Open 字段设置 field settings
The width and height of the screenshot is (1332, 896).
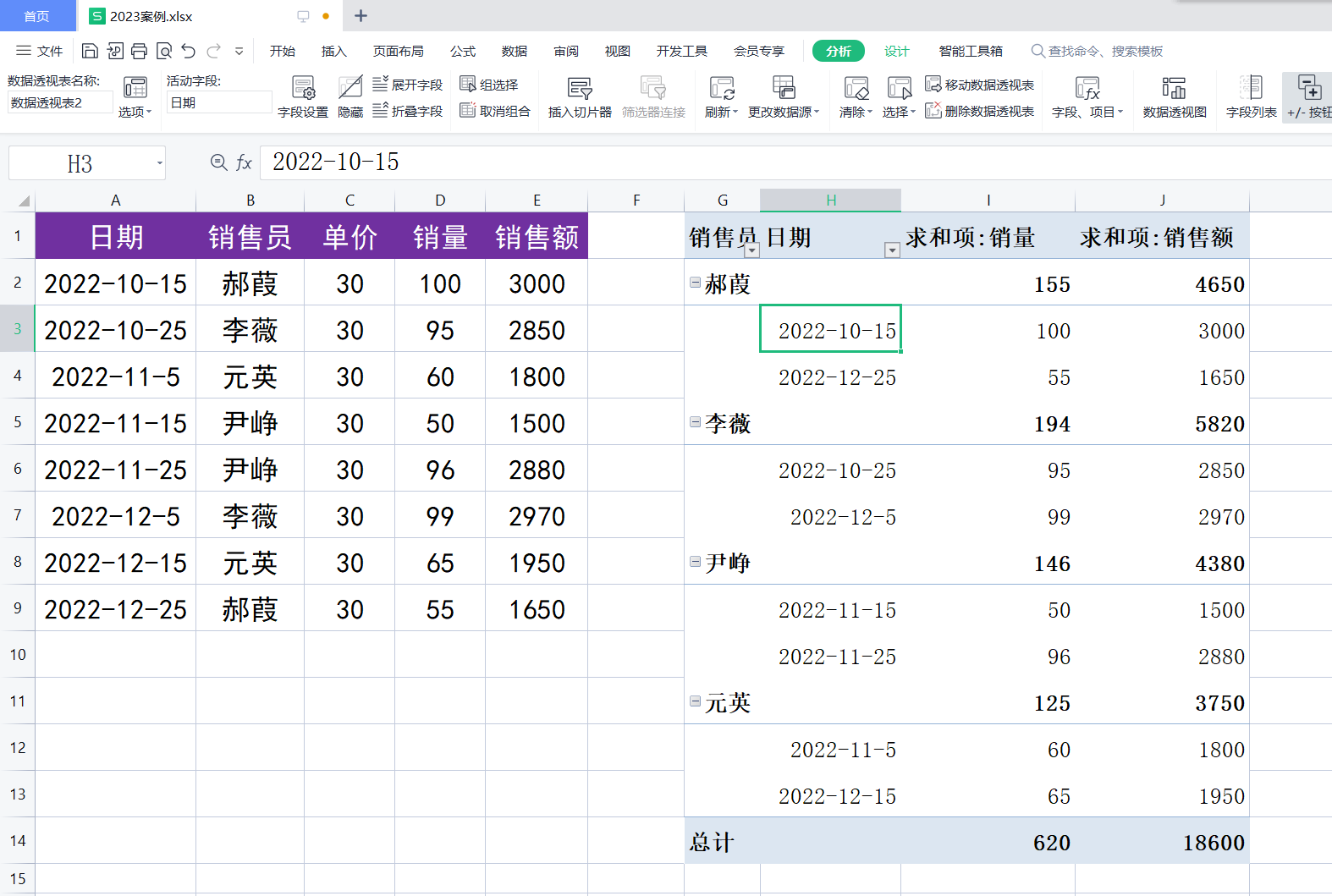pos(302,97)
